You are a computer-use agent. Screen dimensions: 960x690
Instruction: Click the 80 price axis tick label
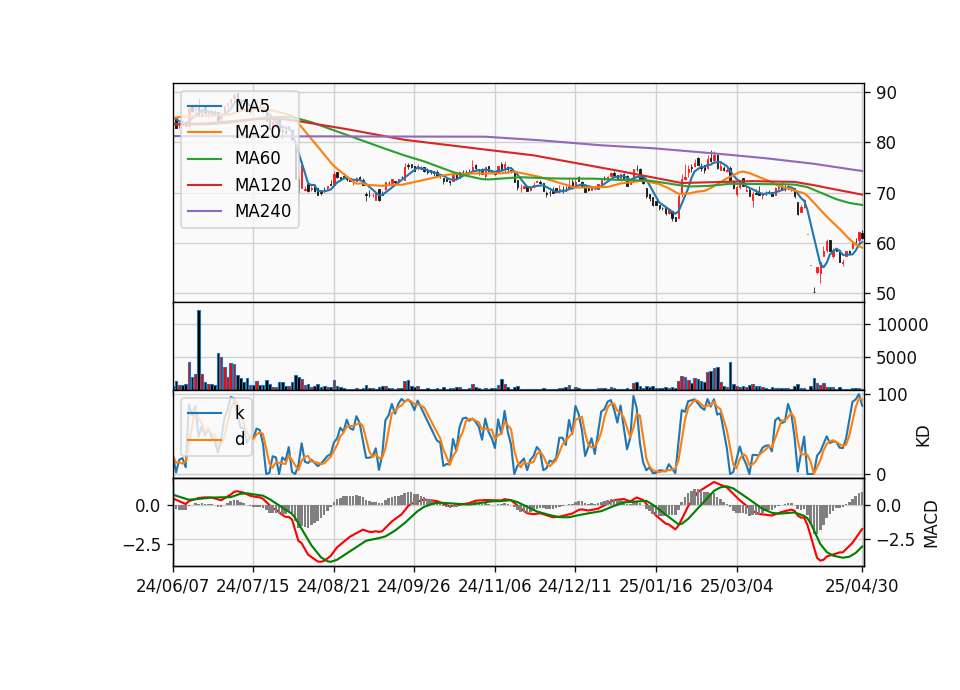pos(886,143)
